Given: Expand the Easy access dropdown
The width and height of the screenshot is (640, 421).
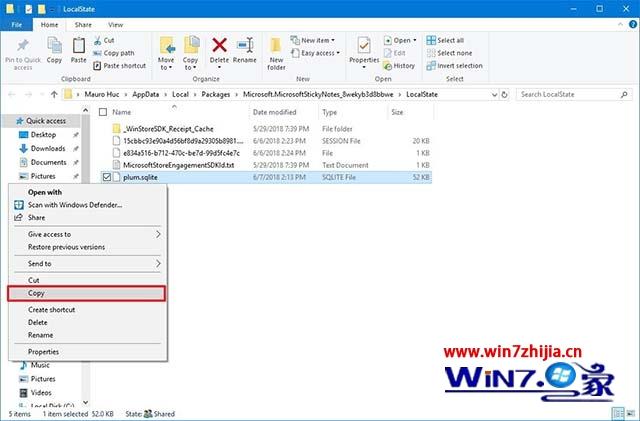Looking at the screenshot, I should 338,53.
